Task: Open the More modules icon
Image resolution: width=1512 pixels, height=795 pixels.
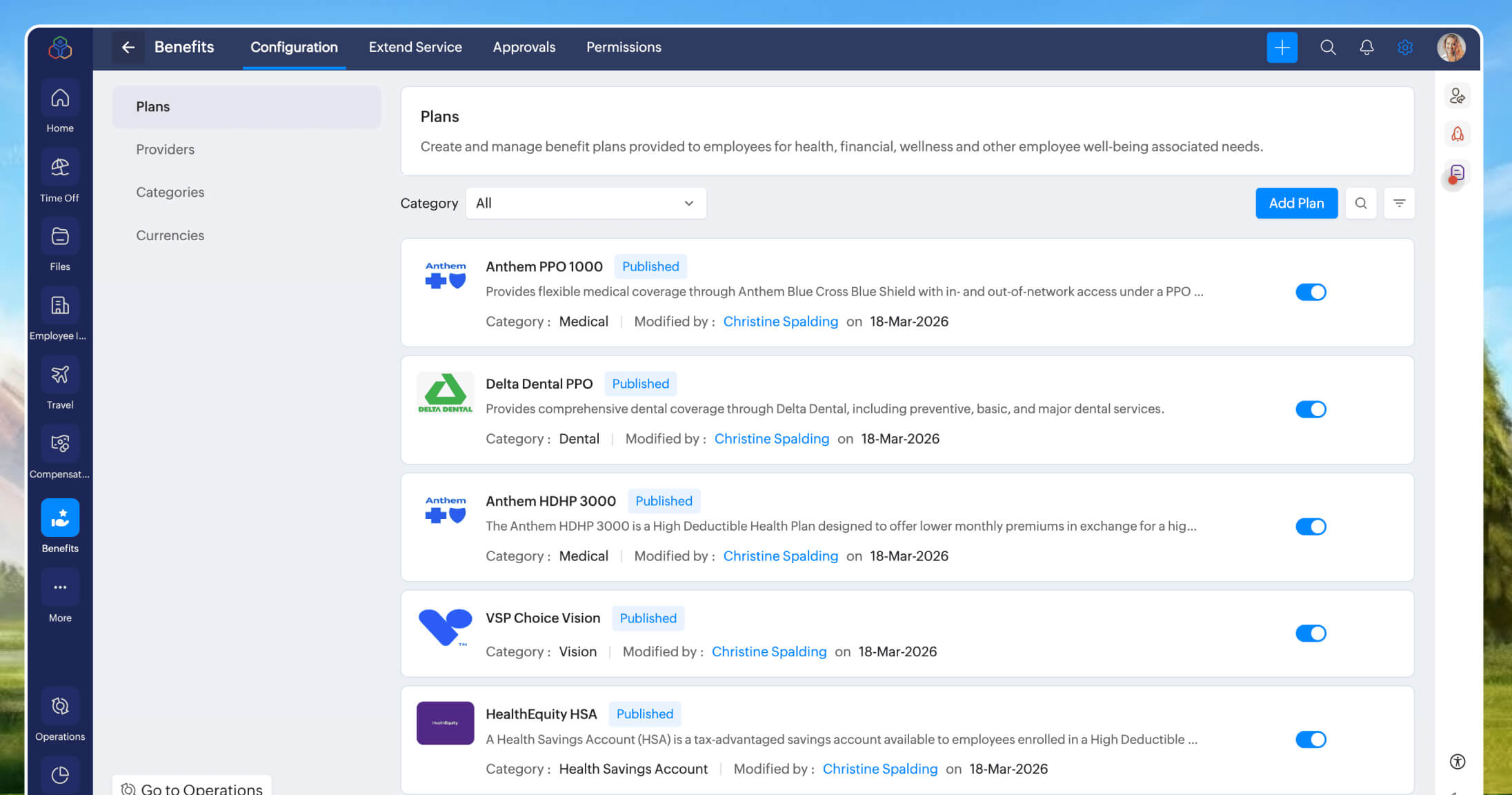Action: tap(60, 587)
